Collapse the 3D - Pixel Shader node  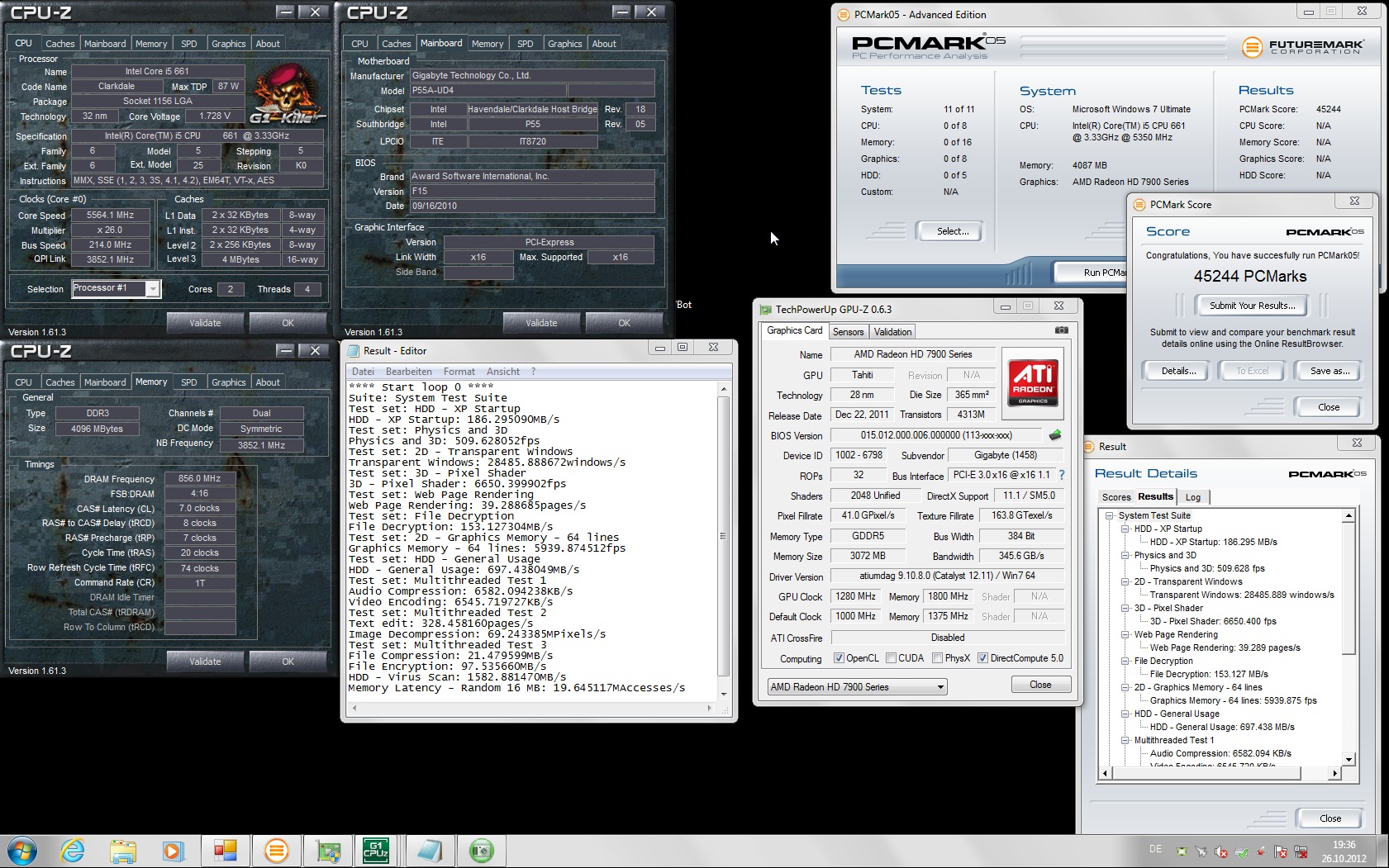(x=1125, y=608)
